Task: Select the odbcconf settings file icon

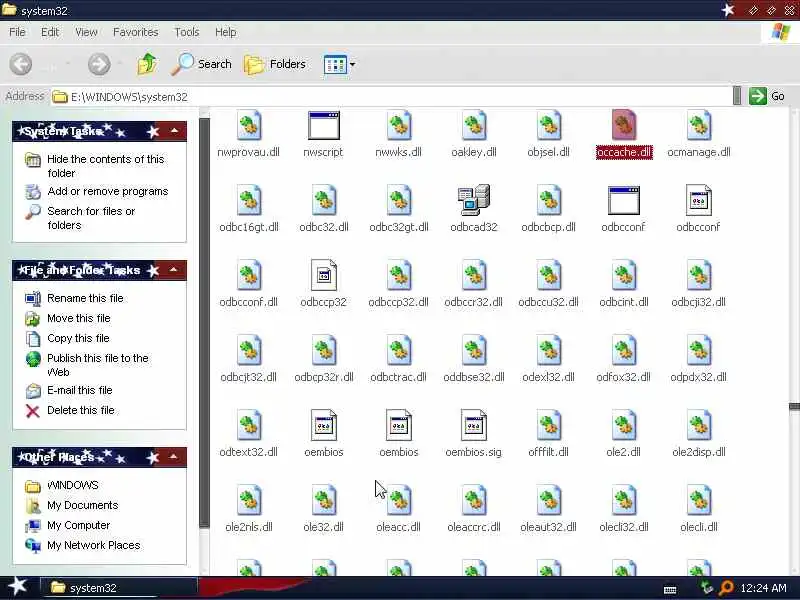Action: [x=698, y=200]
